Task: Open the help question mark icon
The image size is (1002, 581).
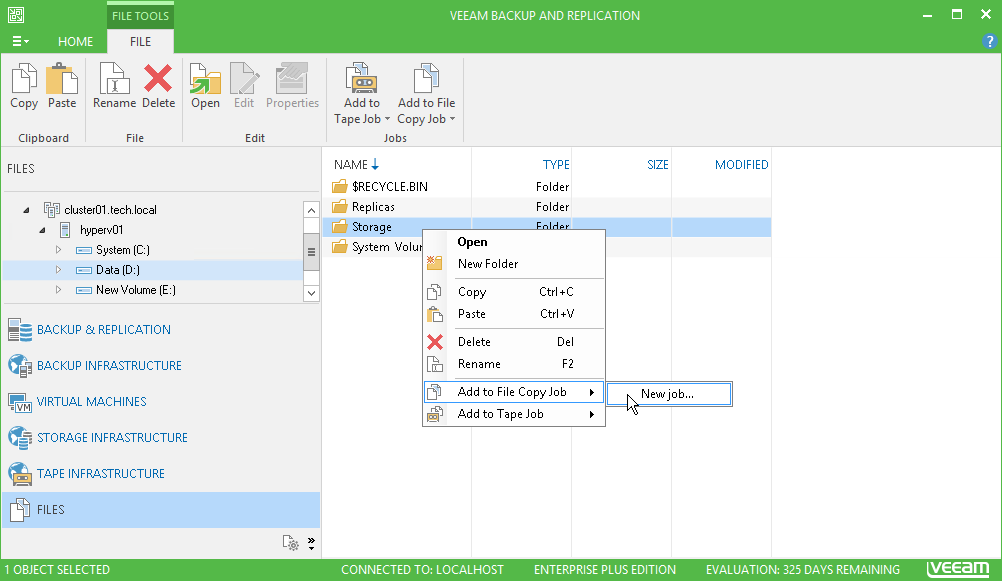Action: tap(989, 42)
